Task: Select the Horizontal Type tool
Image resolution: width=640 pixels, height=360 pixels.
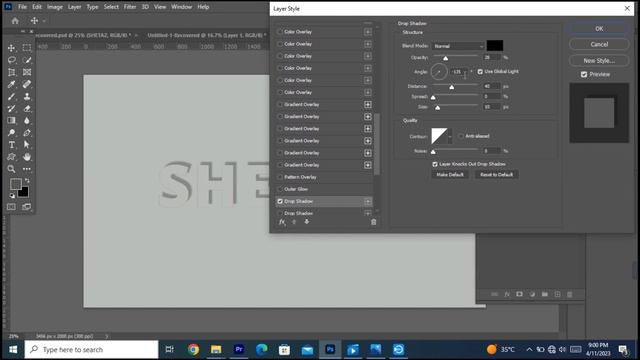Action: 11,144
